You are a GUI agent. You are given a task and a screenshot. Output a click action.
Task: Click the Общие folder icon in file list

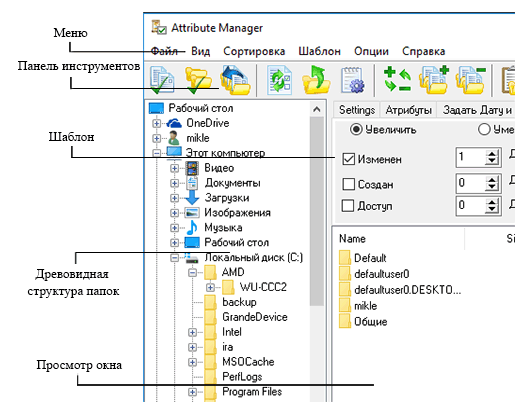(x=345, y=321)
